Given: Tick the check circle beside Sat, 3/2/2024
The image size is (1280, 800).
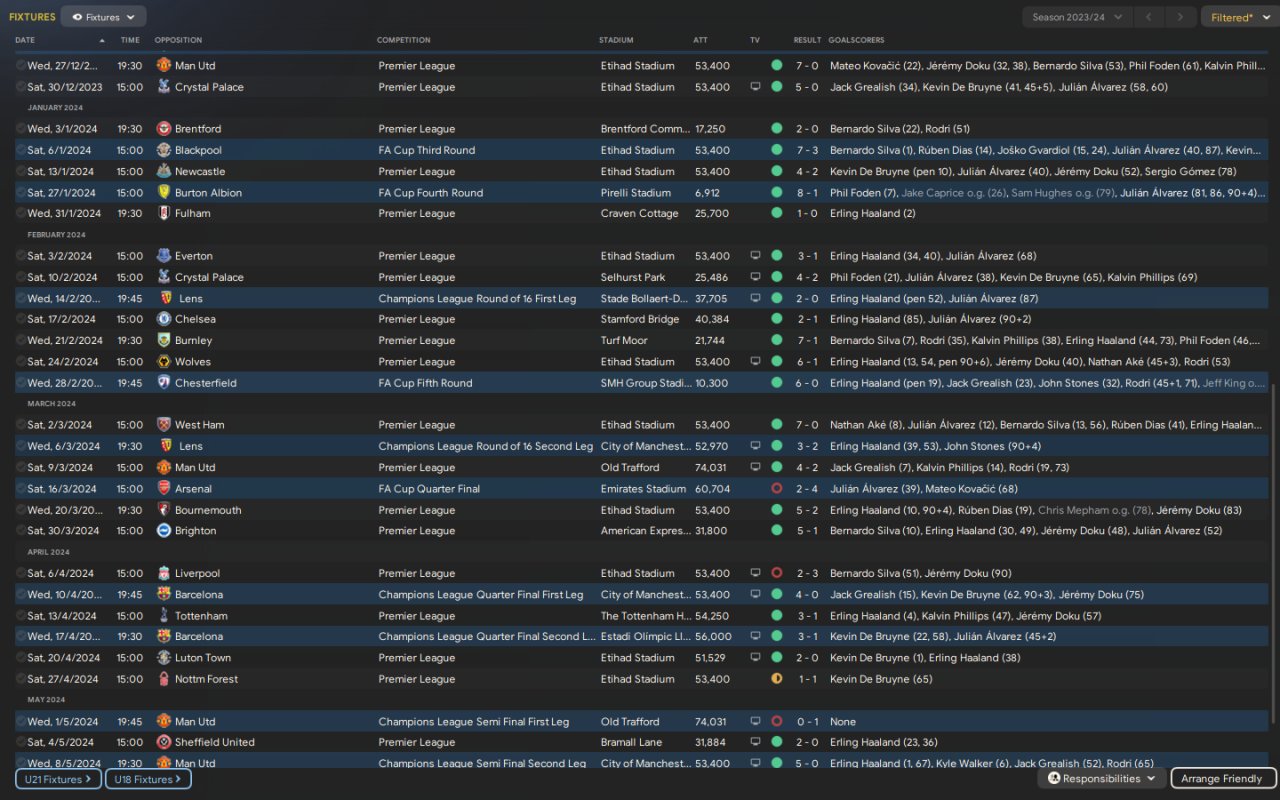Looking at the screenshot, I should (21, 256).
